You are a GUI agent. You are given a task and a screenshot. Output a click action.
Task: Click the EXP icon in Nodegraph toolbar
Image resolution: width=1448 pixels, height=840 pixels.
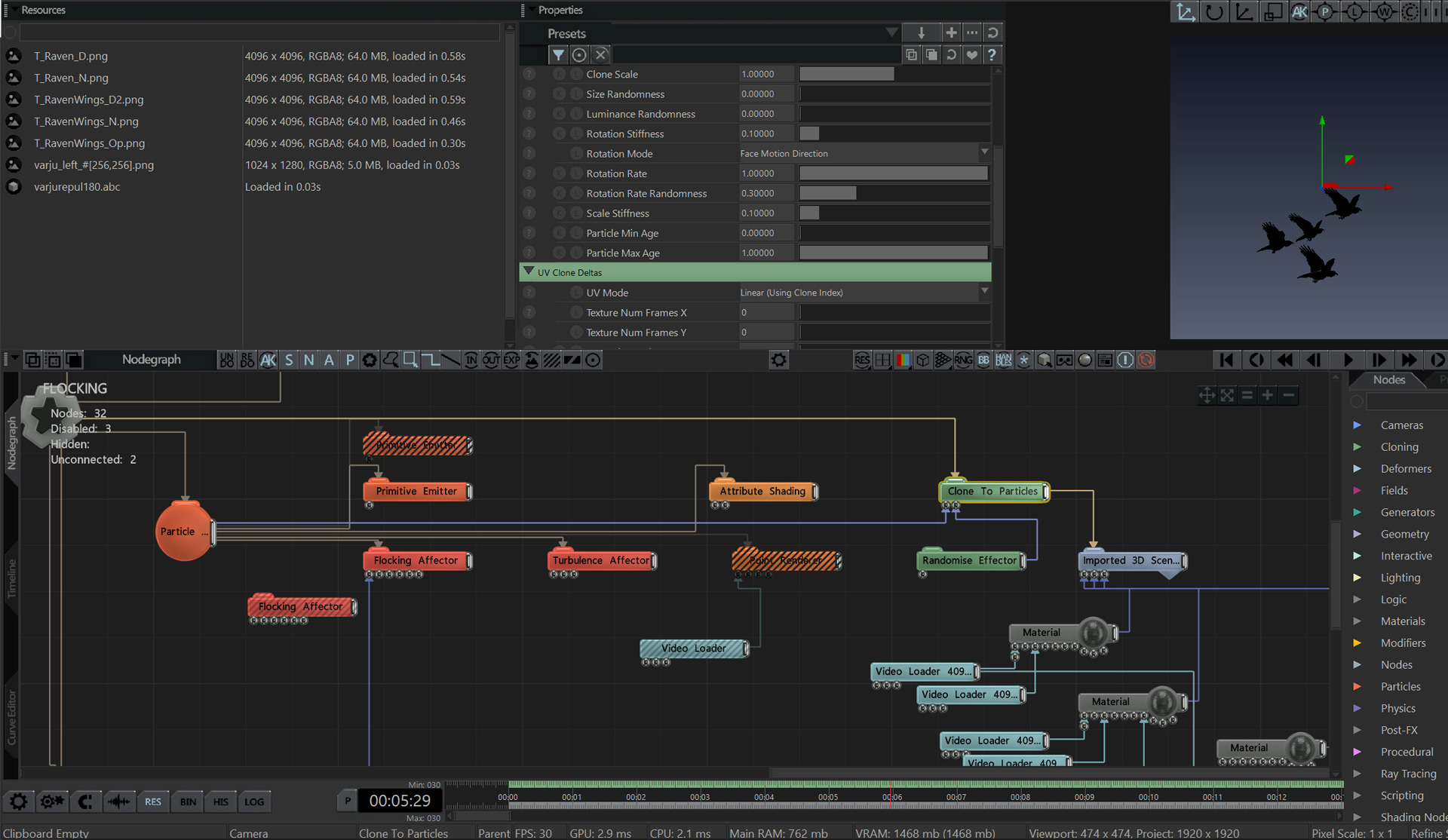511,360
